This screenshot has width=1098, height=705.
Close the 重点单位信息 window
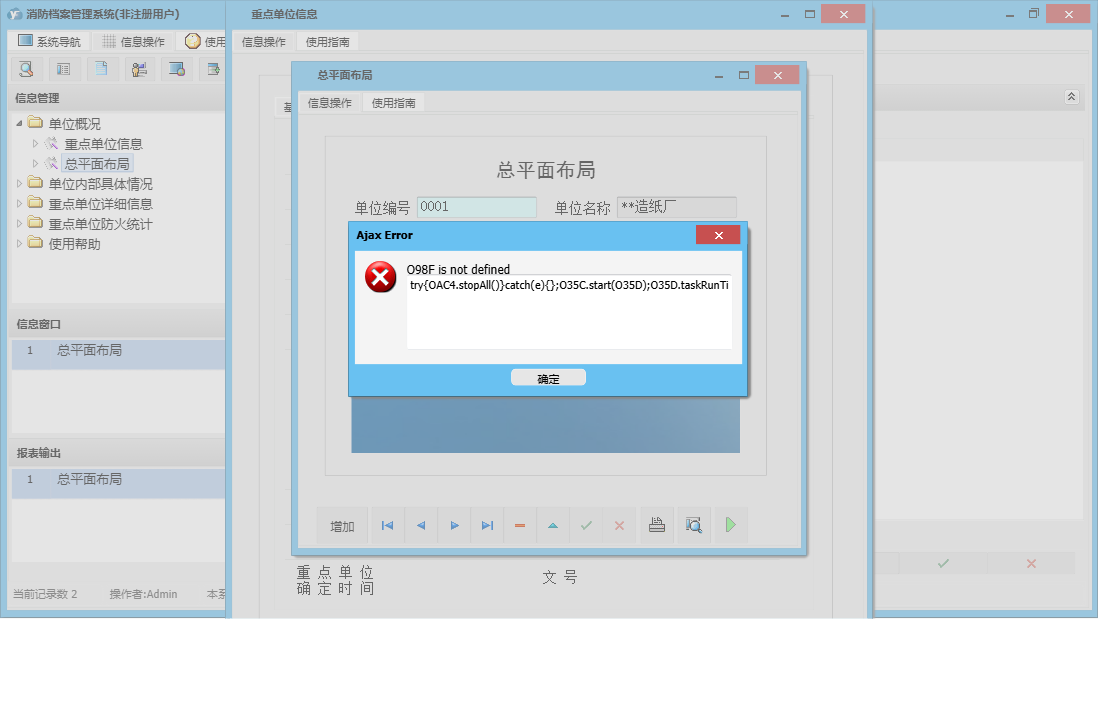pos(843,14)
